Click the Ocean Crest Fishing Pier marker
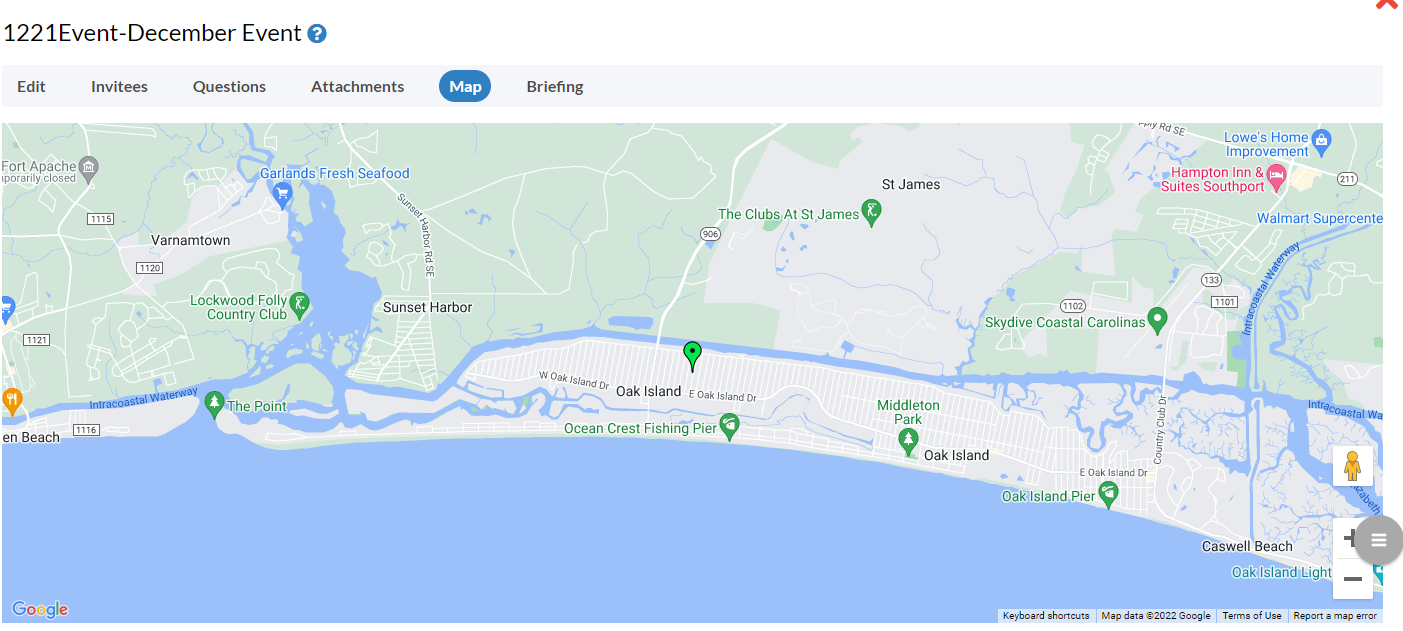Viewport: 1403px width, 631px height. [x=730, y=426]
